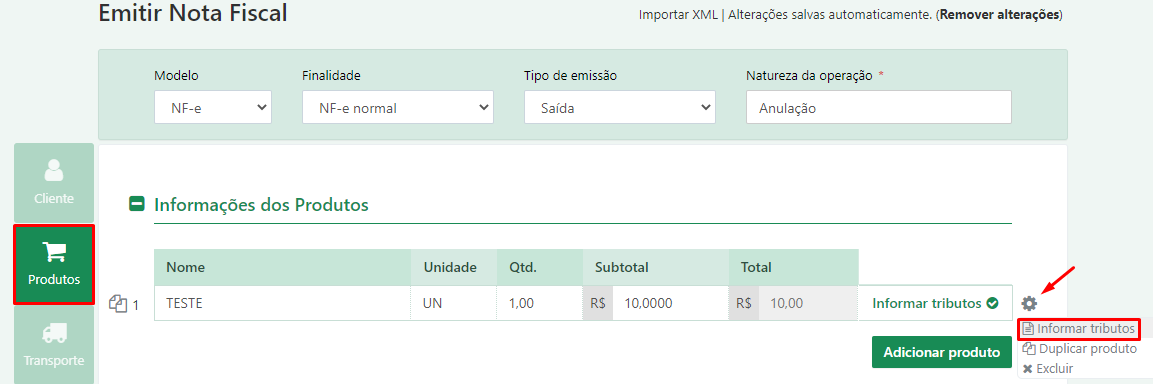Image resolution: width=1153 pixels, height=384 pixels.
Task: Click the truck icon in the sidebar
Action: tap(54, 333)
